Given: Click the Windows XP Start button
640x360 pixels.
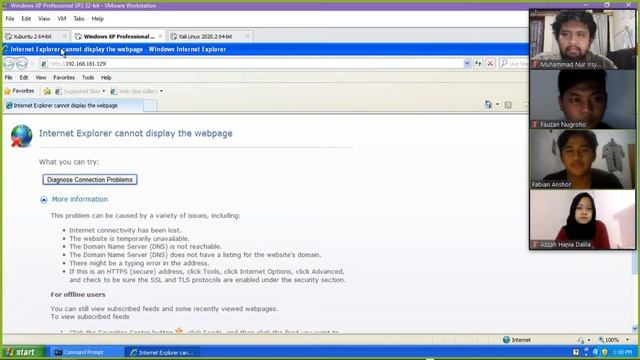Looking at the screenshot, I should tap(23, 352).
